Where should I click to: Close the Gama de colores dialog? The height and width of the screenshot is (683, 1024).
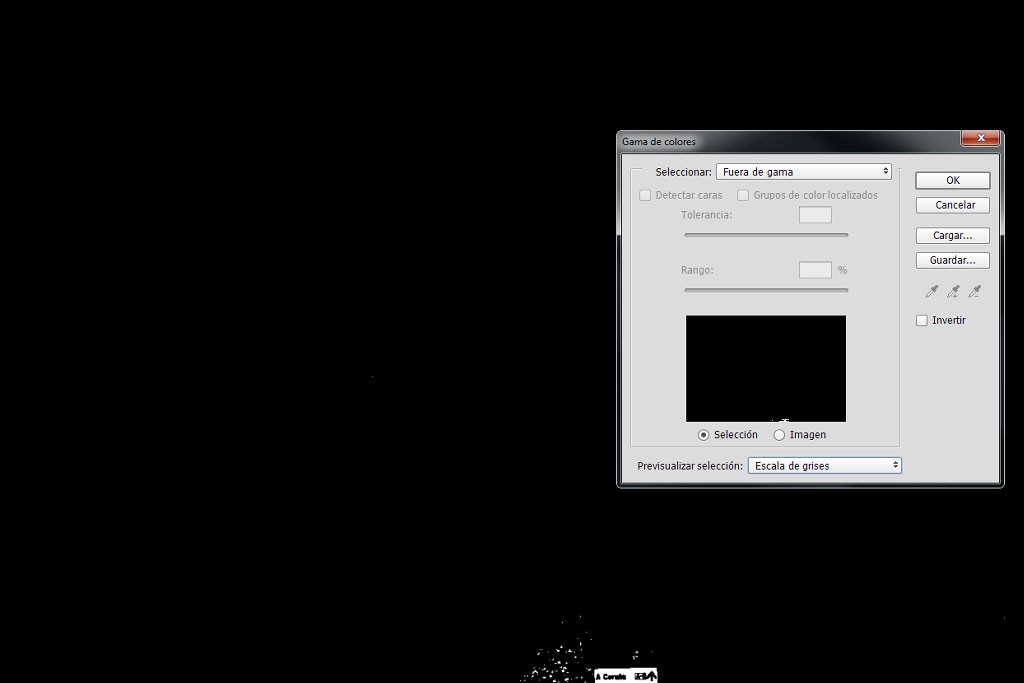pos(980,138)
